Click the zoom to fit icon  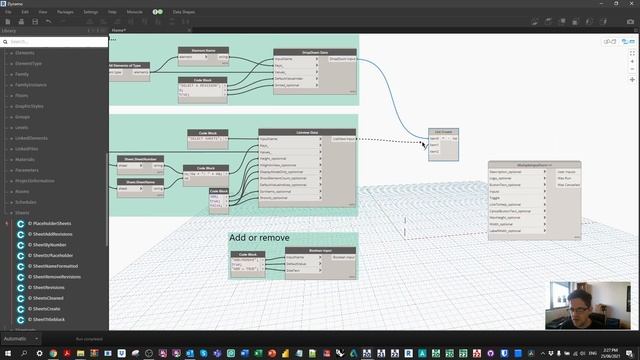632,53
